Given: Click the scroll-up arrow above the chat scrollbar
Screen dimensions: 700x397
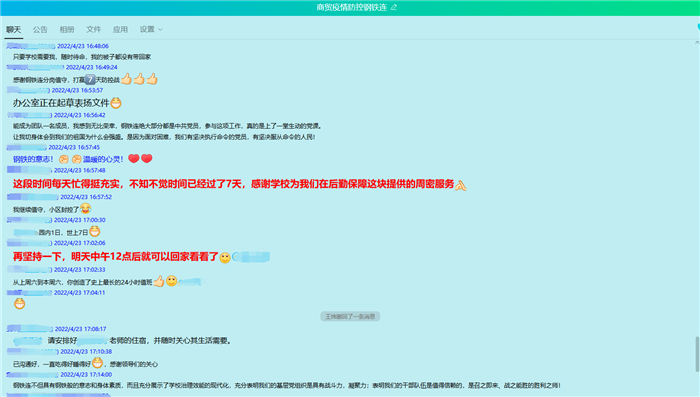Looking at the screenshot, I should 697,42.
